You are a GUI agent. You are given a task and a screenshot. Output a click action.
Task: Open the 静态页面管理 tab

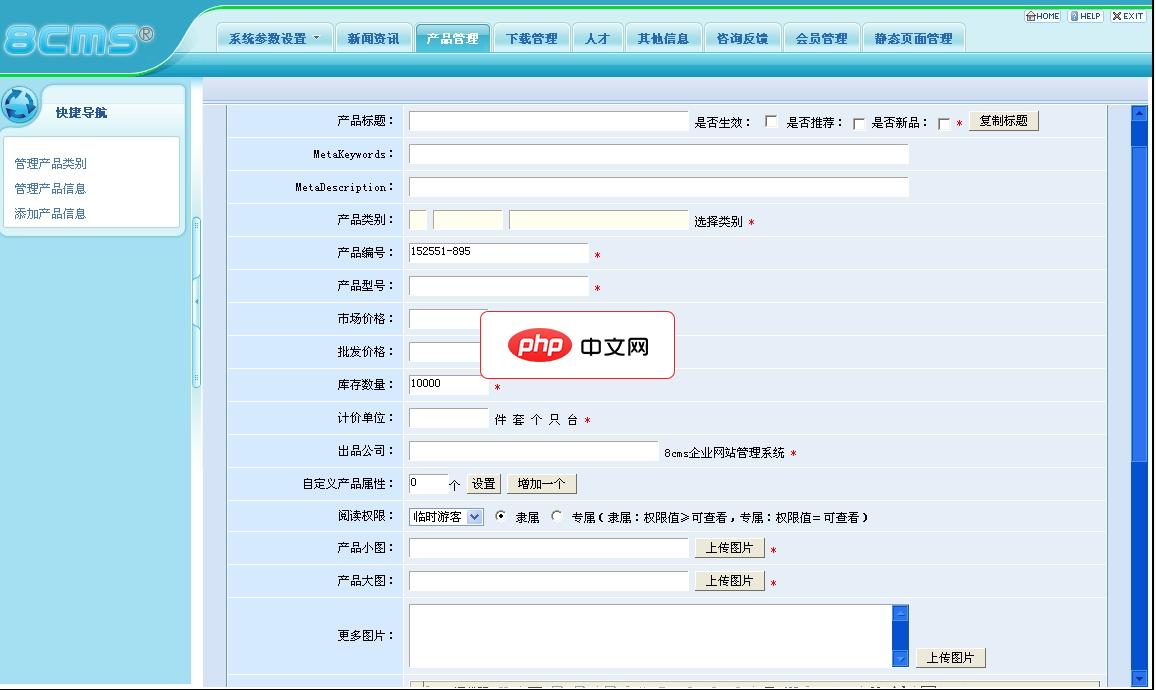click(913, 38)
